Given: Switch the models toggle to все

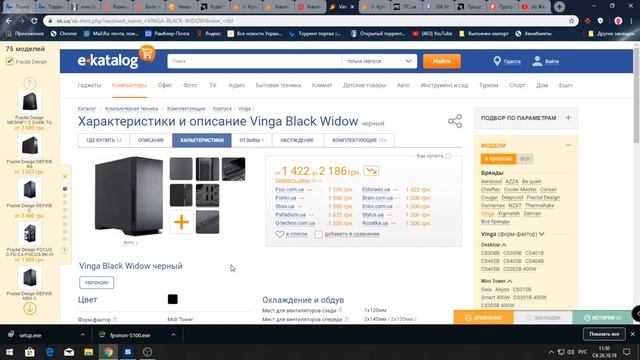Looking at the screenshot, I should 525,159.
